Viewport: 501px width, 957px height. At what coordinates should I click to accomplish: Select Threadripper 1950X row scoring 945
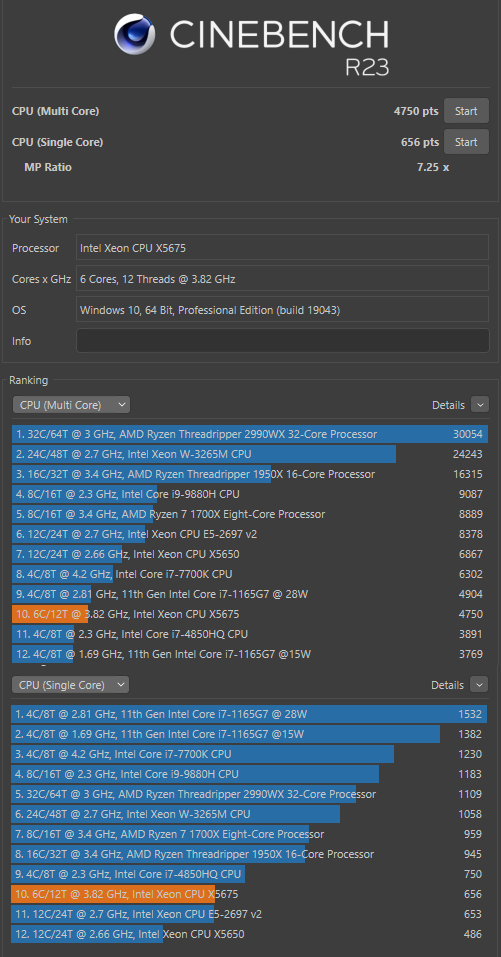[250, 854]
